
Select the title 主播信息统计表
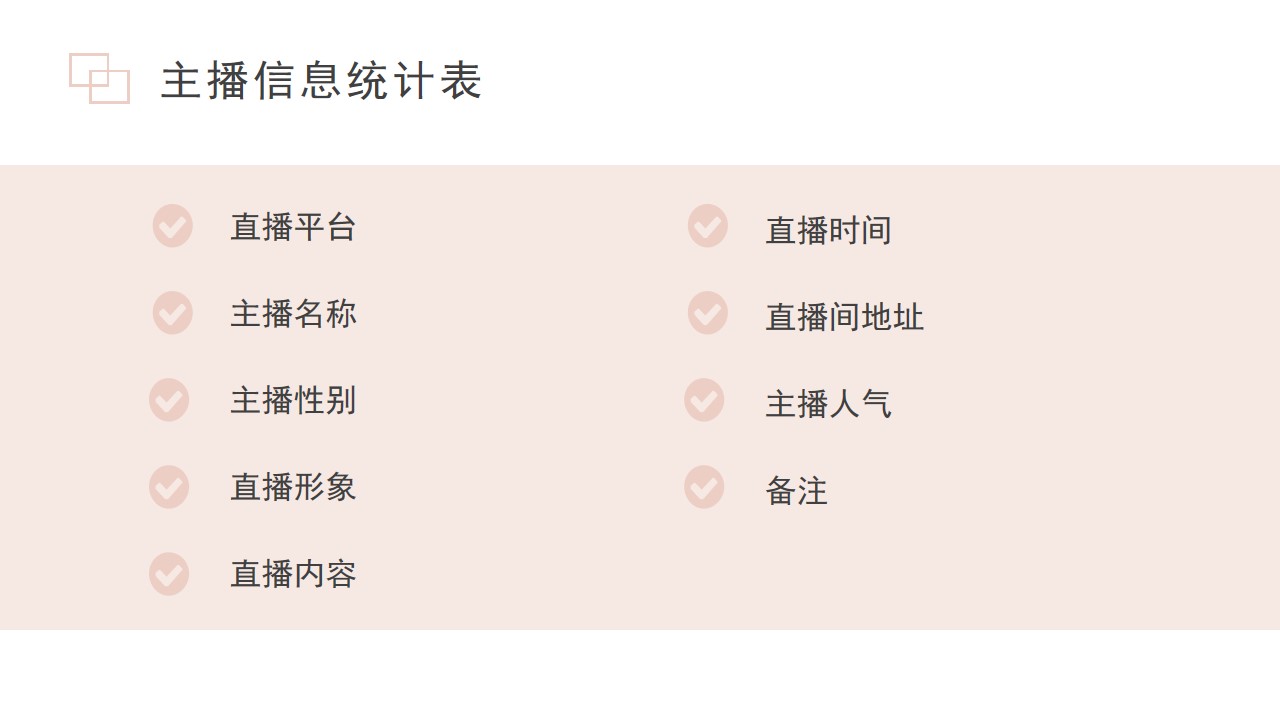pyautogui.click(x=321, y=81)
